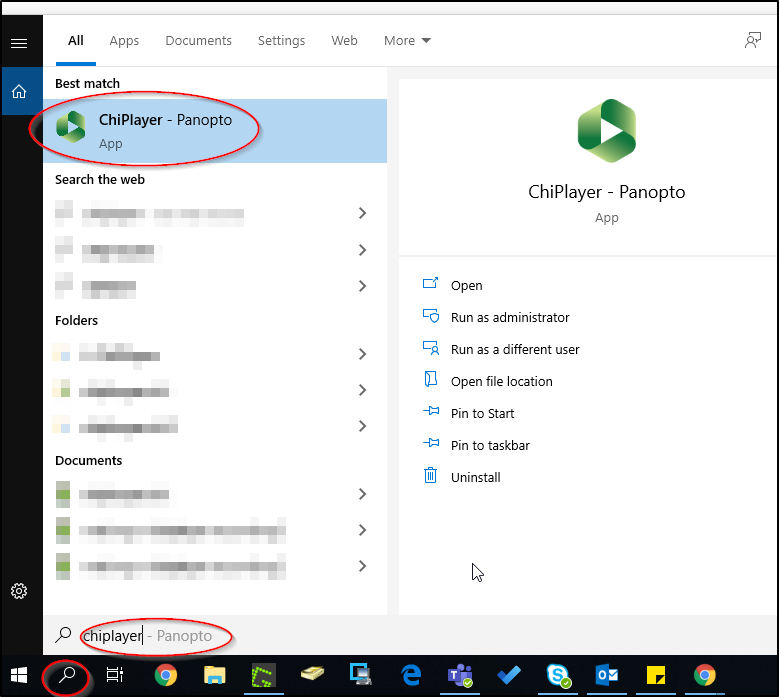
Task: Open the hamburger menu in the search sidebar
Action: (x=19, y=44)
